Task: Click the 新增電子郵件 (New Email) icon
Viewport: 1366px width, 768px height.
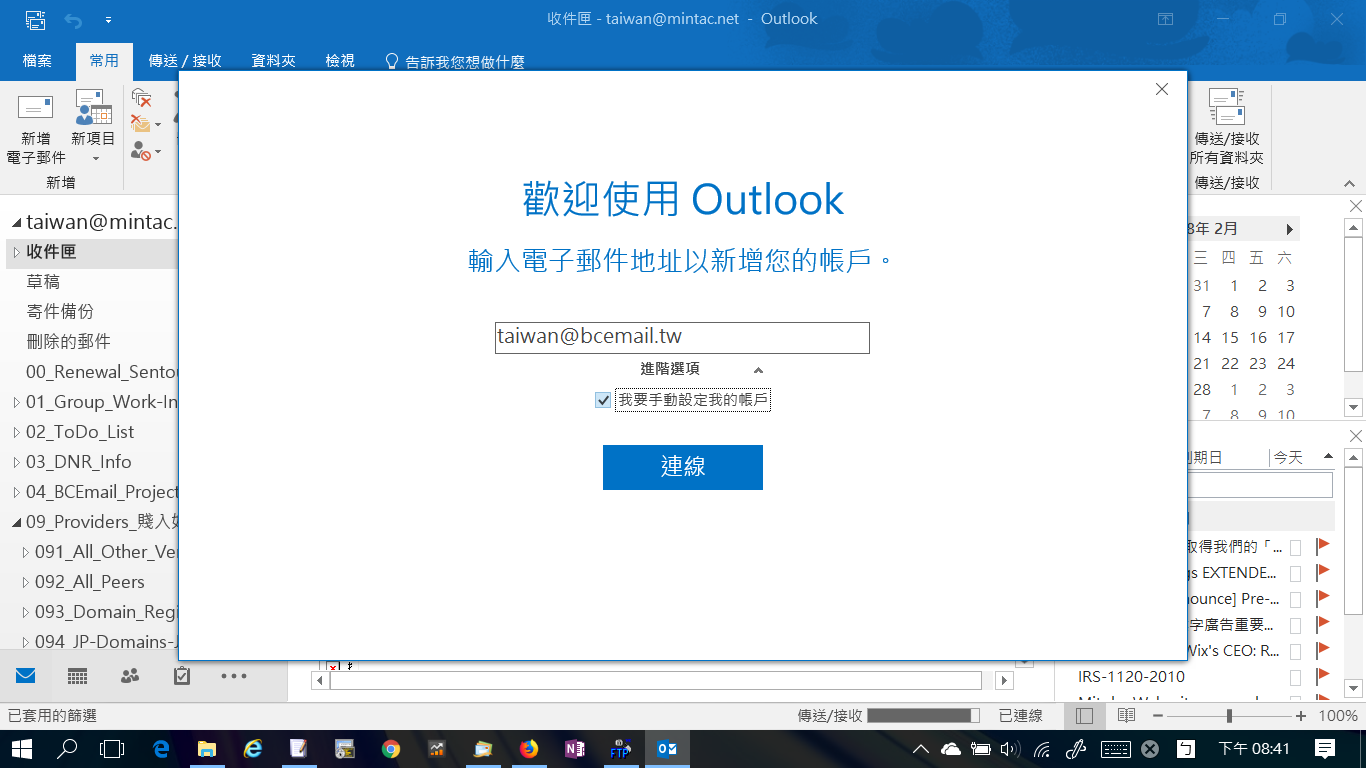Action: pyautogui.click(x=36, y=110)
